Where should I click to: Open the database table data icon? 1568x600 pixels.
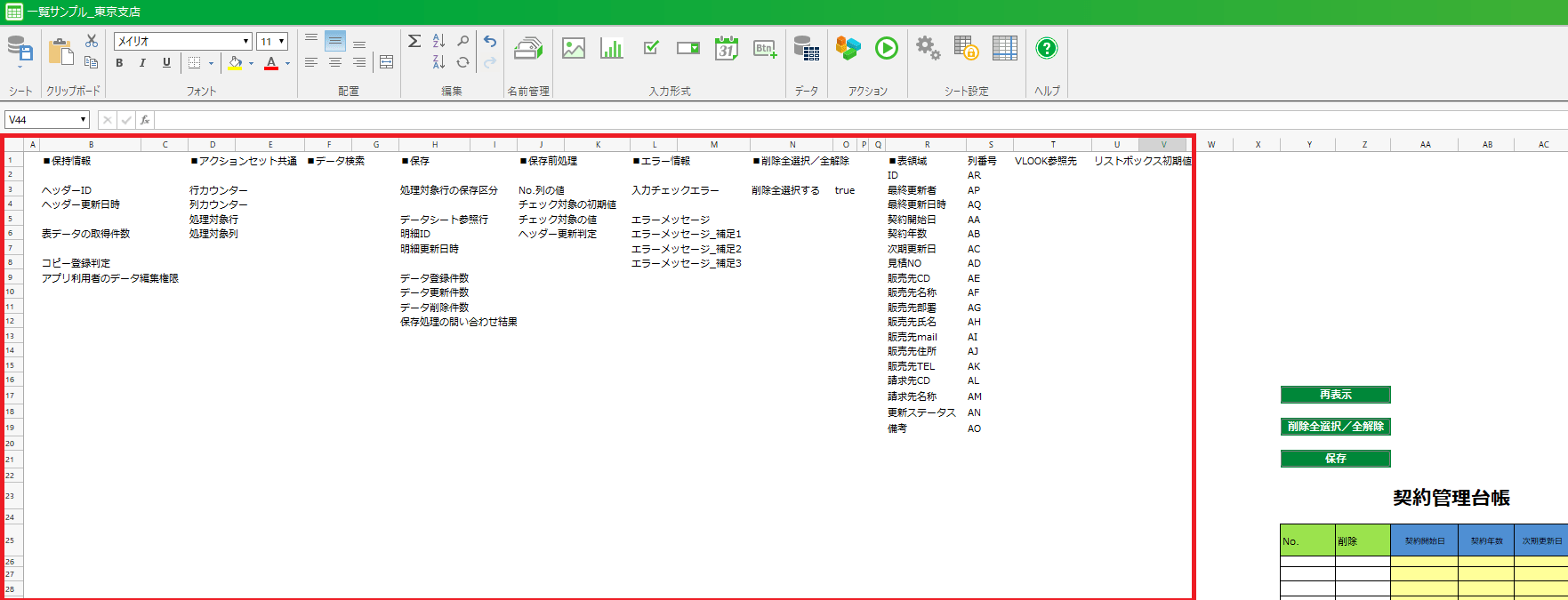[806, 49]
